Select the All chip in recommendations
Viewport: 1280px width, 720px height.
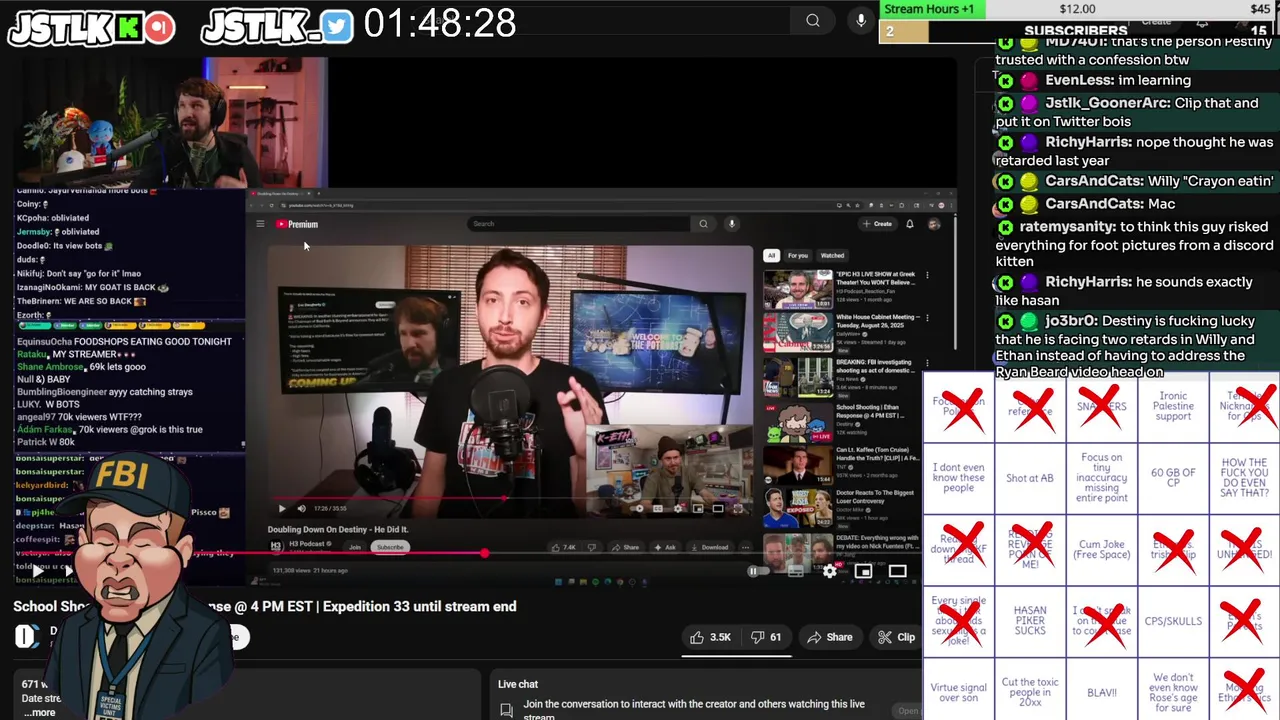(x=771, y=255)
